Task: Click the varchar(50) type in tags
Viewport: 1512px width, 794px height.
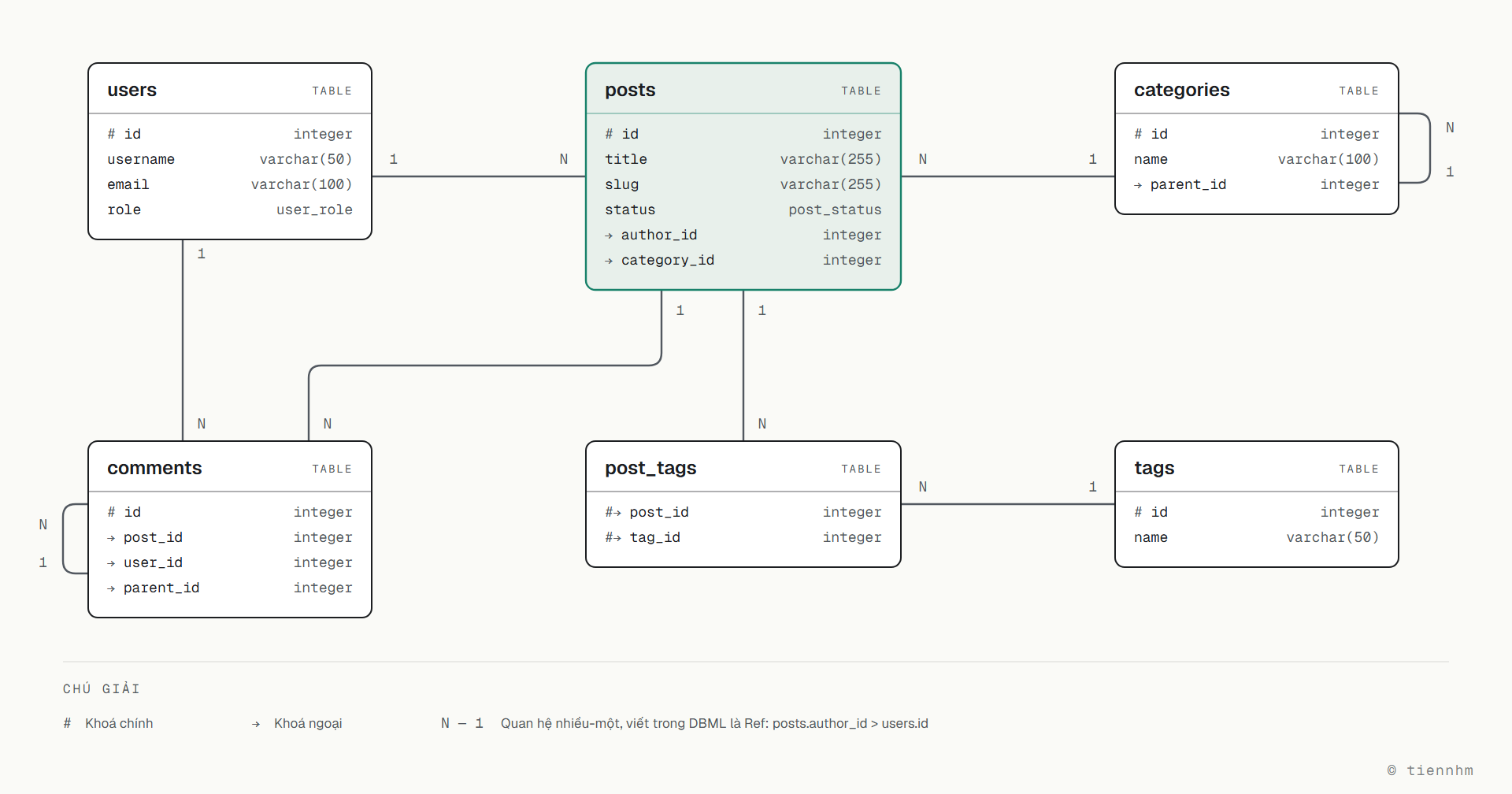Action: click(x=1332, y=537)
